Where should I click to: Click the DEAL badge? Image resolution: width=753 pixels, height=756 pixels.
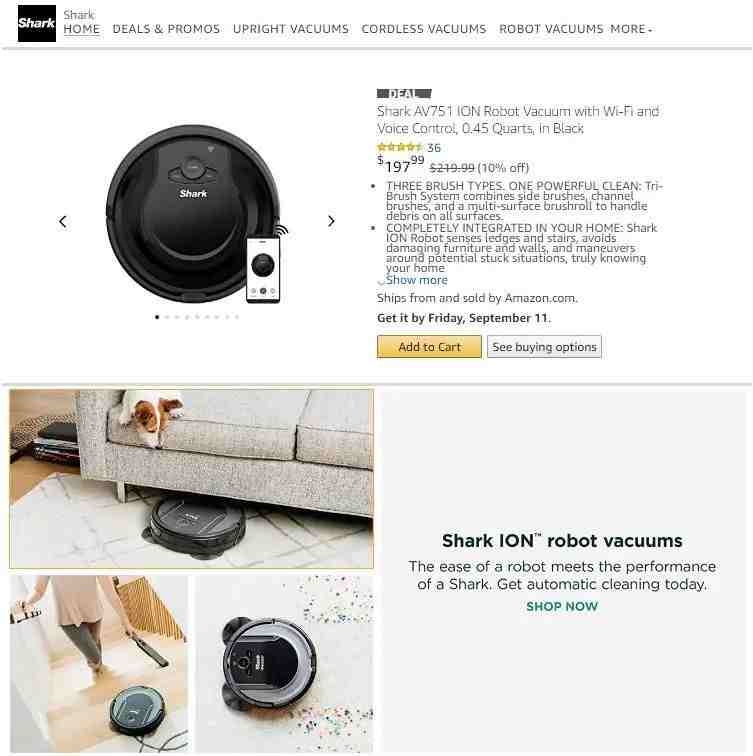[x=404, y=94]
